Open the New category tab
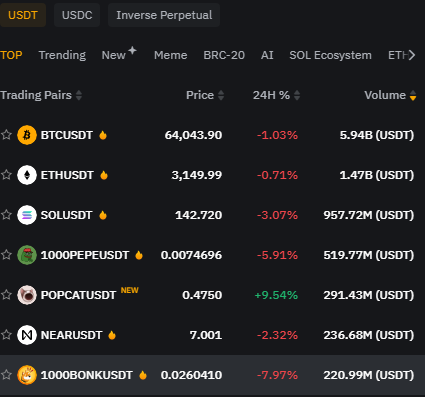The width and height of the screenshot is (425, 397). pos(114,55)
